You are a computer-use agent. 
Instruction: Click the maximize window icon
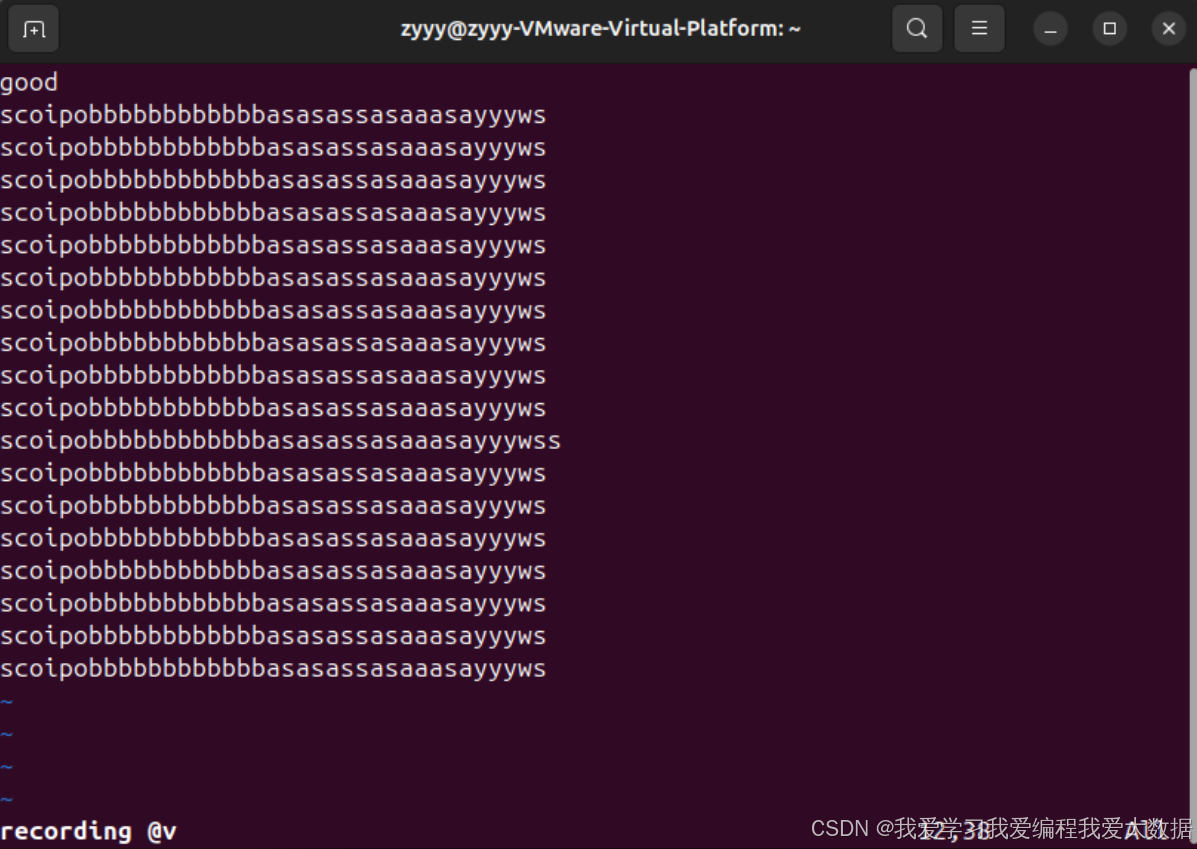tap(1109, 28)
